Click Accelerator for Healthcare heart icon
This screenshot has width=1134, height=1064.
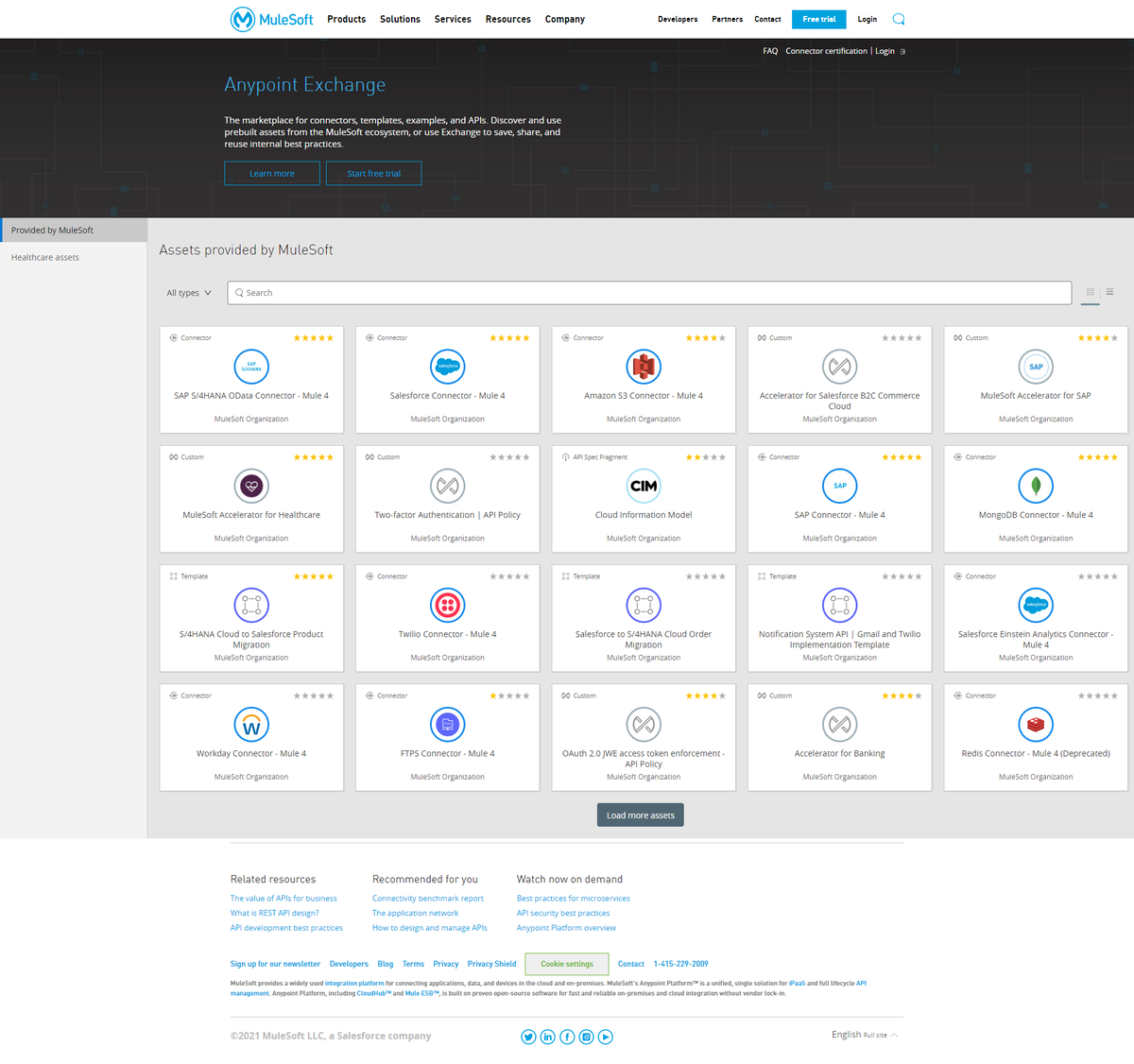coord(251,486)
